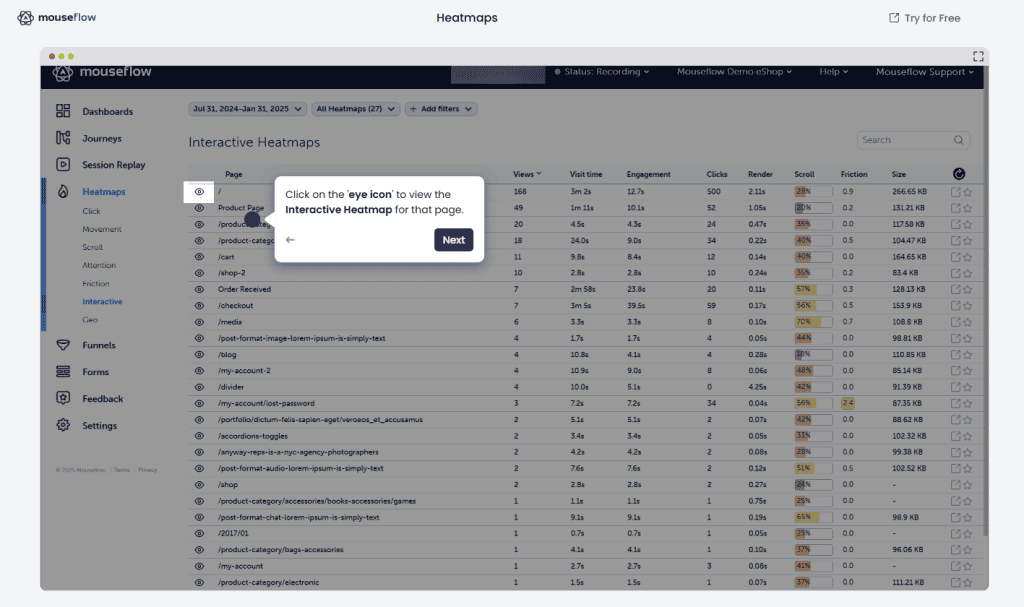Image resolution: width=1024 pixels, height=607 pixels.
Task: Click scroll bar for /media row
Action: 813,322
